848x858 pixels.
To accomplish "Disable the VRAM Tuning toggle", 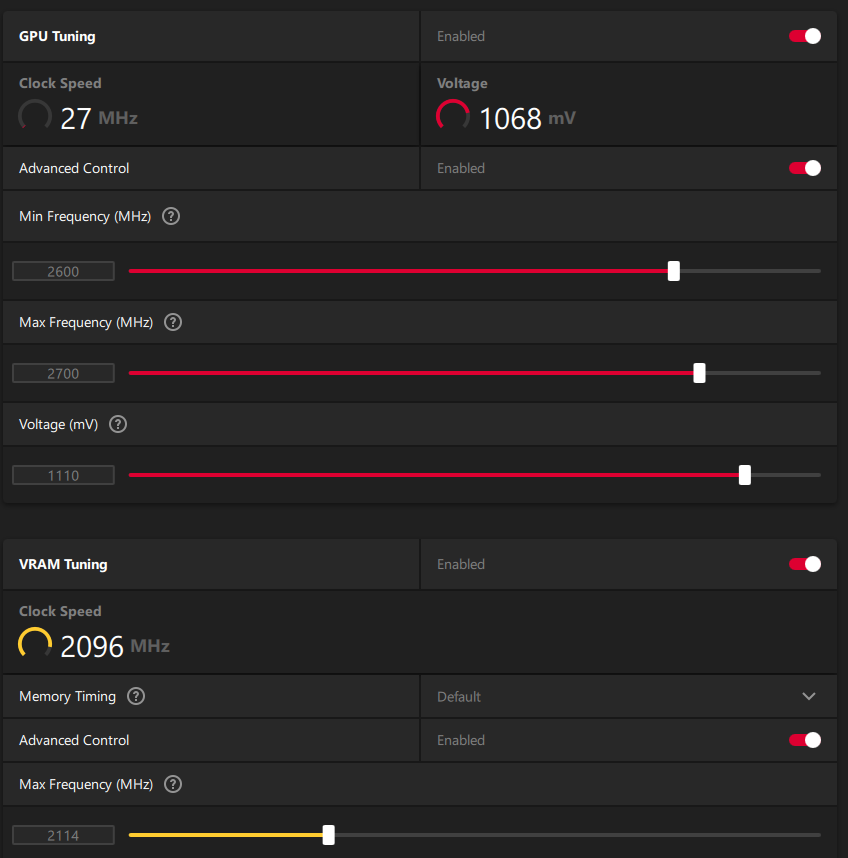I will point(805,564).
